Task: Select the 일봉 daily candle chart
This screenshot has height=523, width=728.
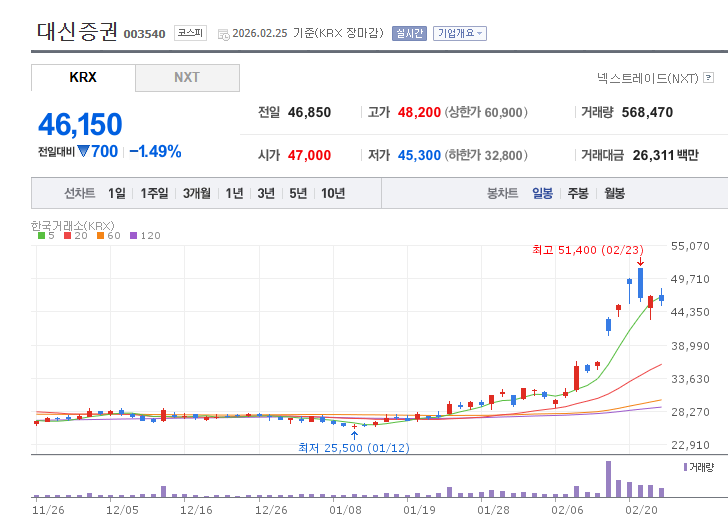Action: click(x=542, y=193)
